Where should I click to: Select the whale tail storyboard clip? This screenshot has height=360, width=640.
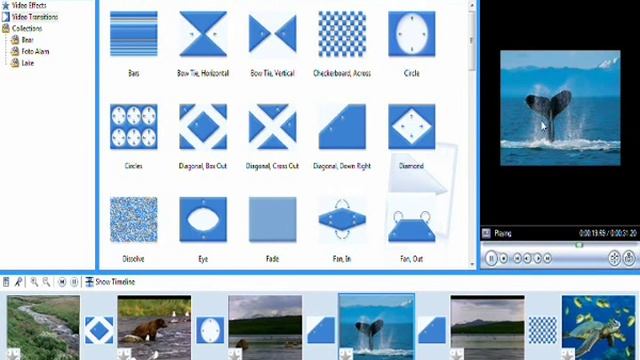[x=376, y=327]
